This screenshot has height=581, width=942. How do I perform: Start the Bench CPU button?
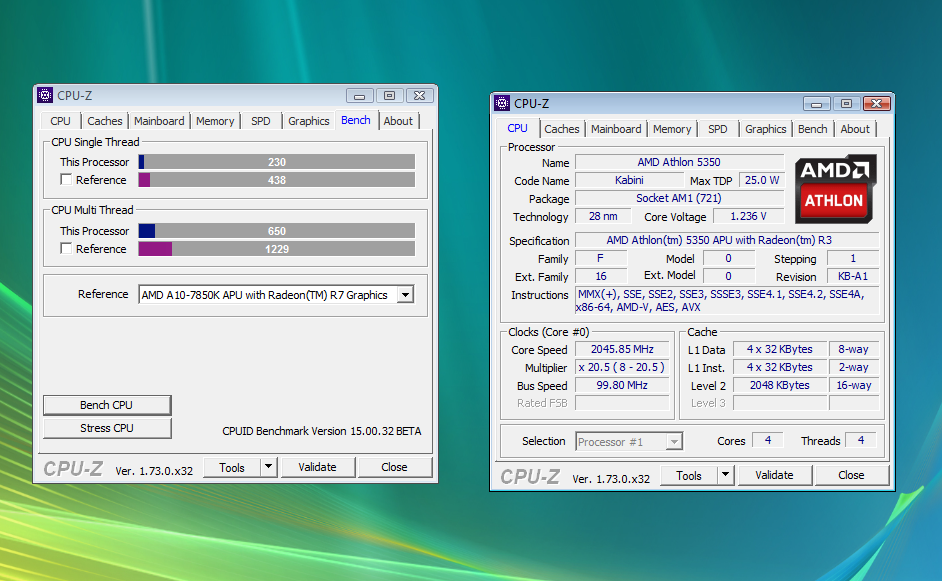107,405
